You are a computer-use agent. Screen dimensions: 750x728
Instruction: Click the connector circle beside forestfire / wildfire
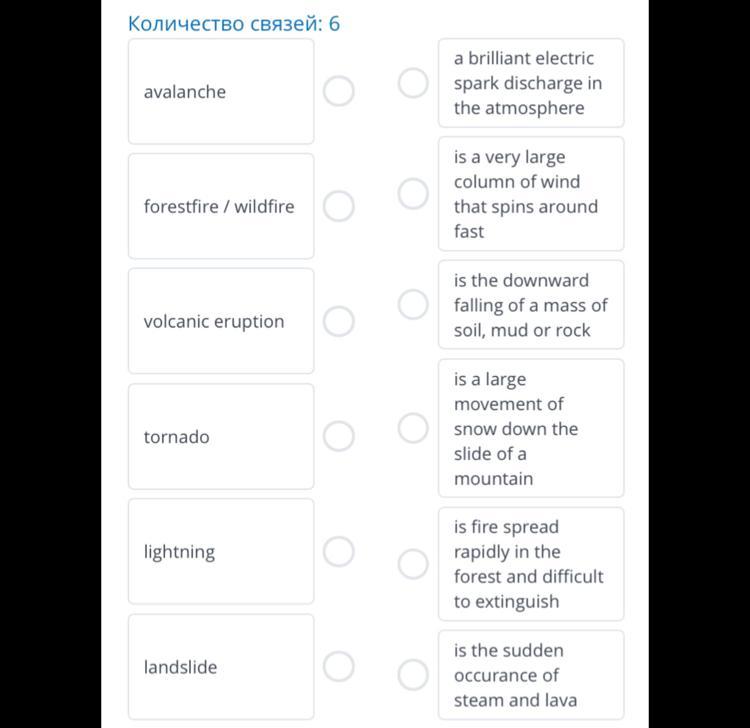[x=338, y=206]
